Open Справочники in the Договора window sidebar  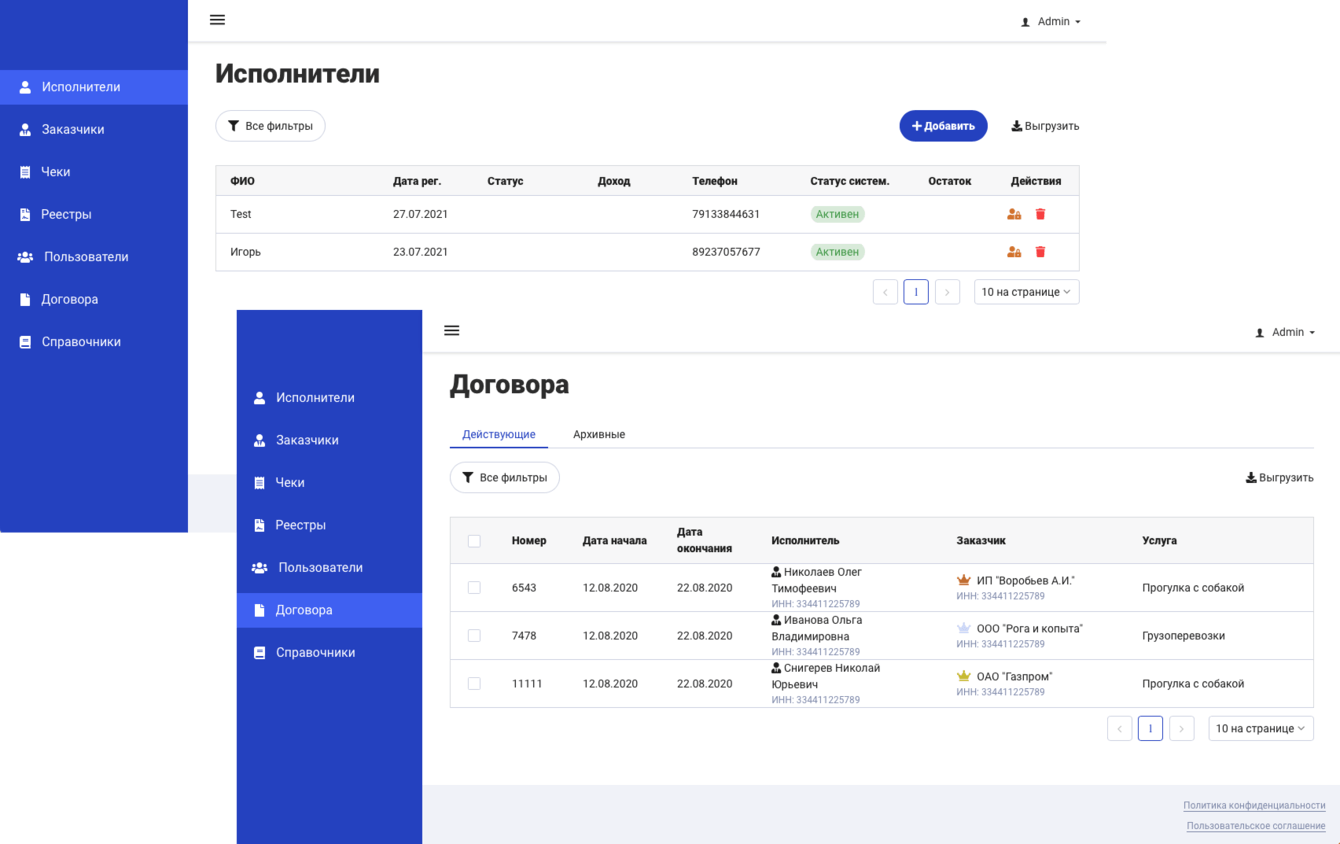pos(329,653)
